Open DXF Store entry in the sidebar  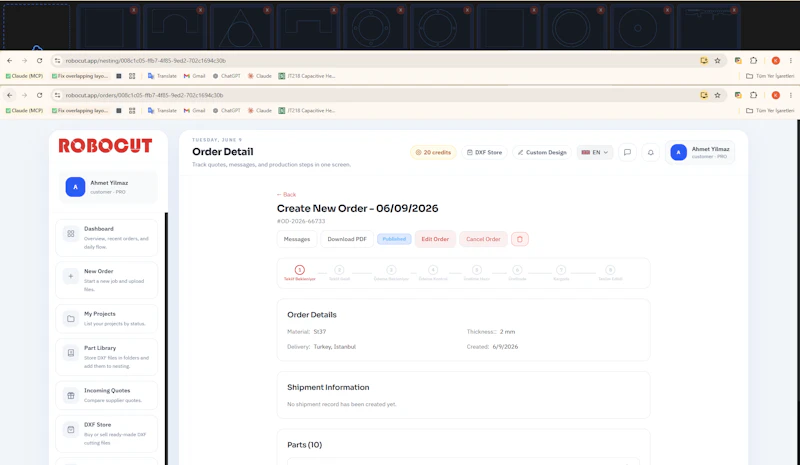pos(107,433)
